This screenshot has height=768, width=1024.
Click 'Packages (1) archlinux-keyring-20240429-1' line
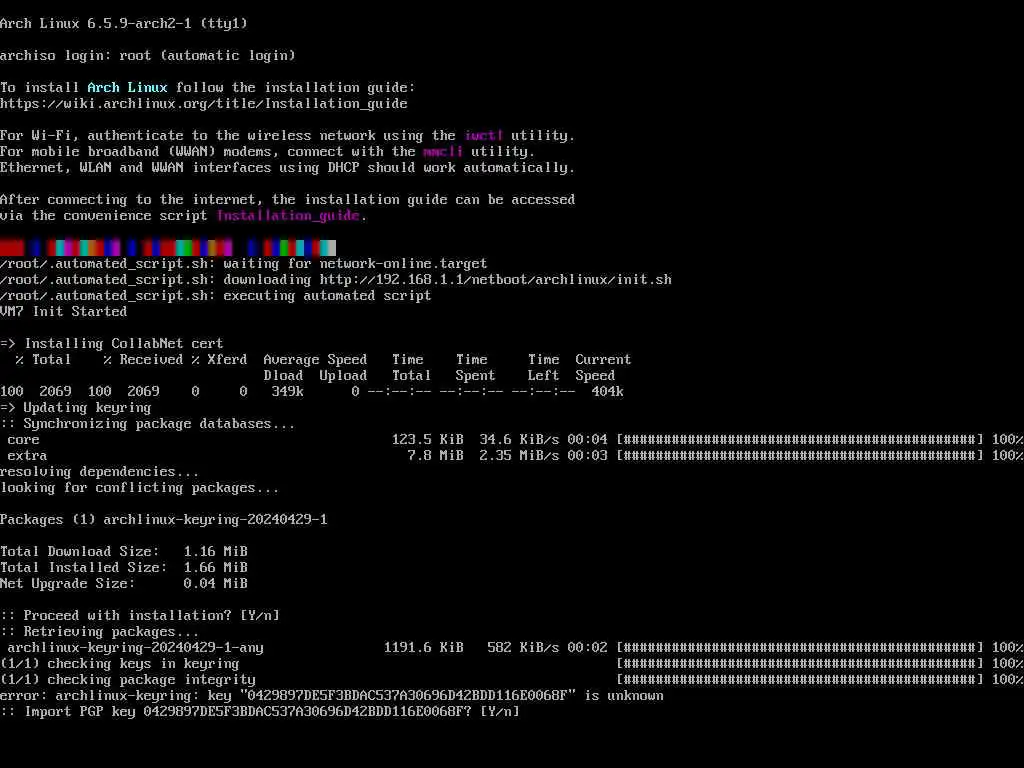164,520
